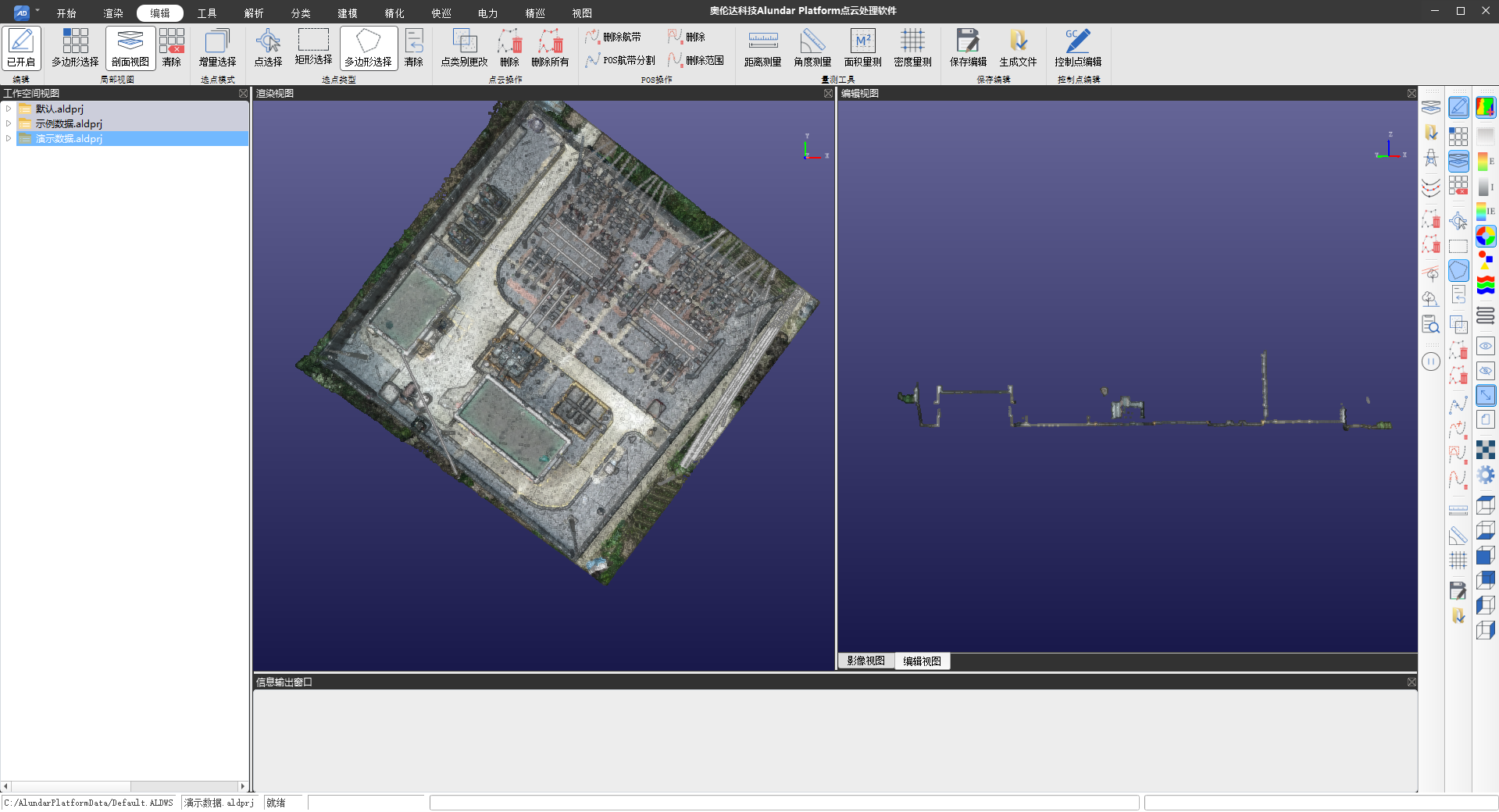Toggle RGB color wheel rendering mode
The image size is (1499, 812).
[1486, 236]
